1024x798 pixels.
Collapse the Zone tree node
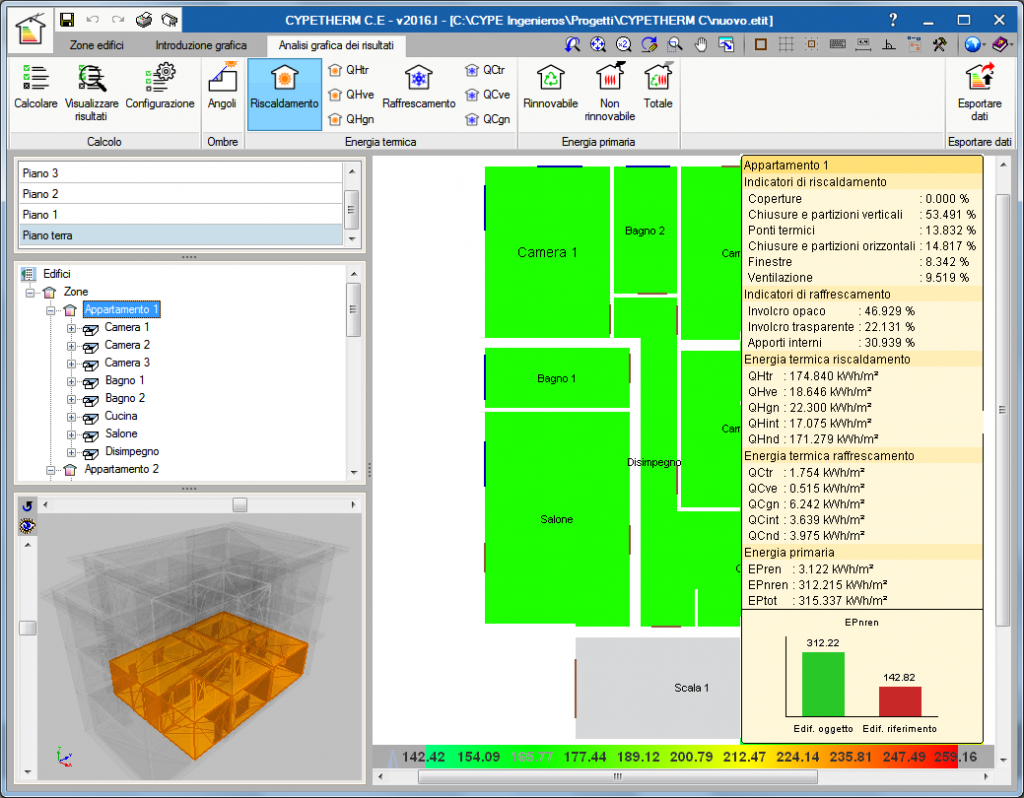point(30,293)
